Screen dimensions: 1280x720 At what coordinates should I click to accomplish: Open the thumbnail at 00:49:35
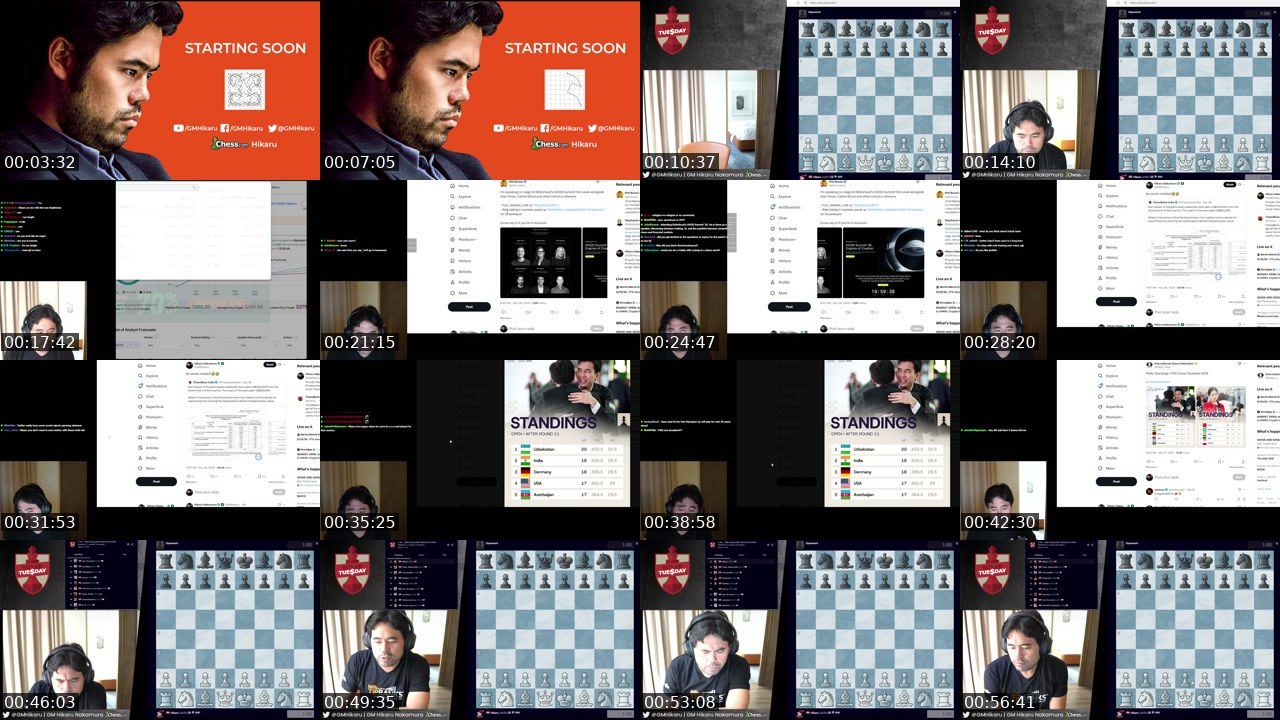click(x=480, y=630)
